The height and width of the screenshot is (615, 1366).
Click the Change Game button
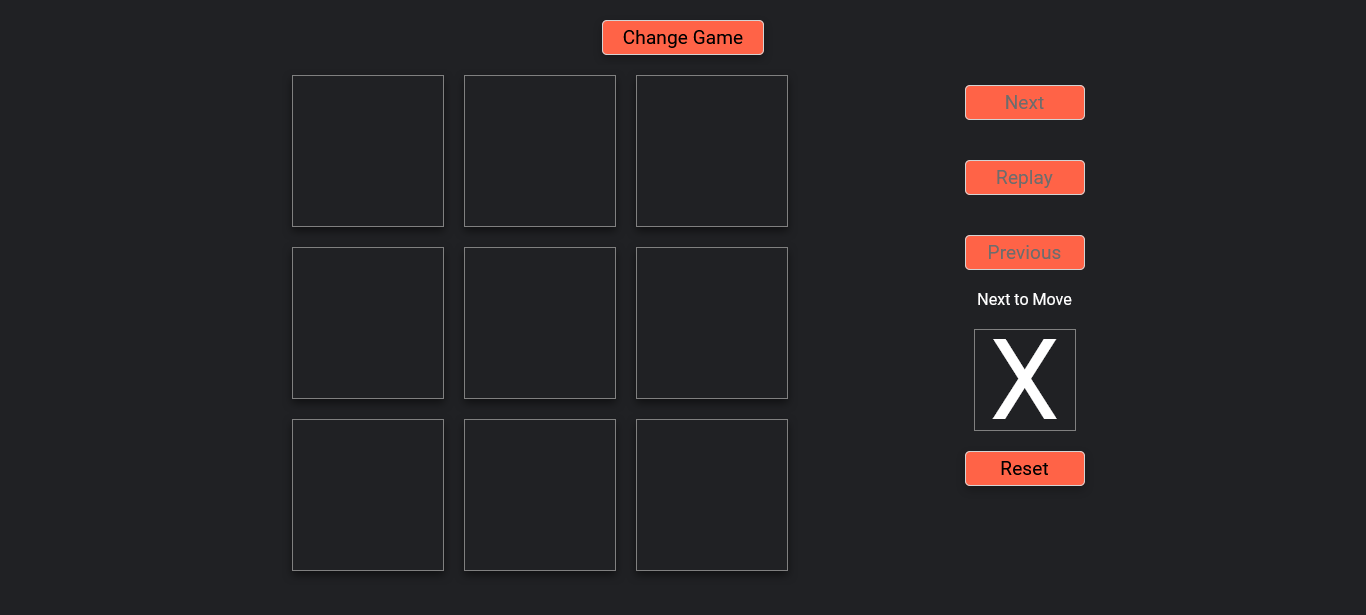[x=683, y=38]
